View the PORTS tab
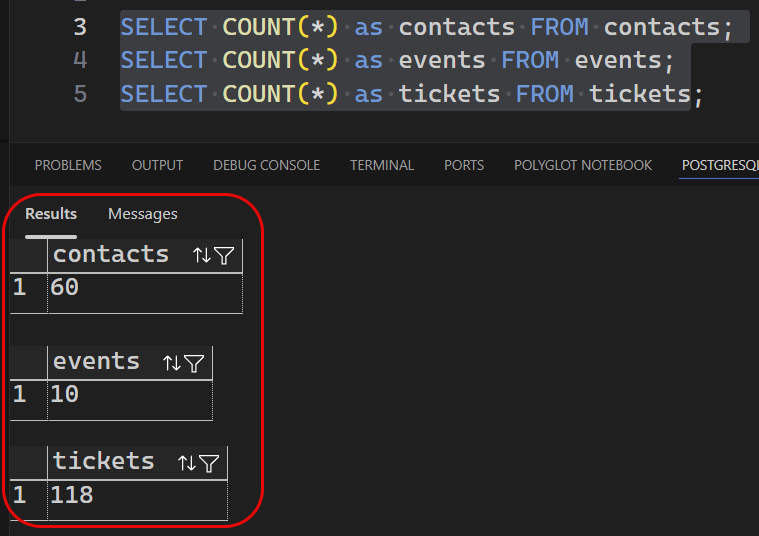The height and width of the screenshot is (536, 759). [x=464, y=165]
